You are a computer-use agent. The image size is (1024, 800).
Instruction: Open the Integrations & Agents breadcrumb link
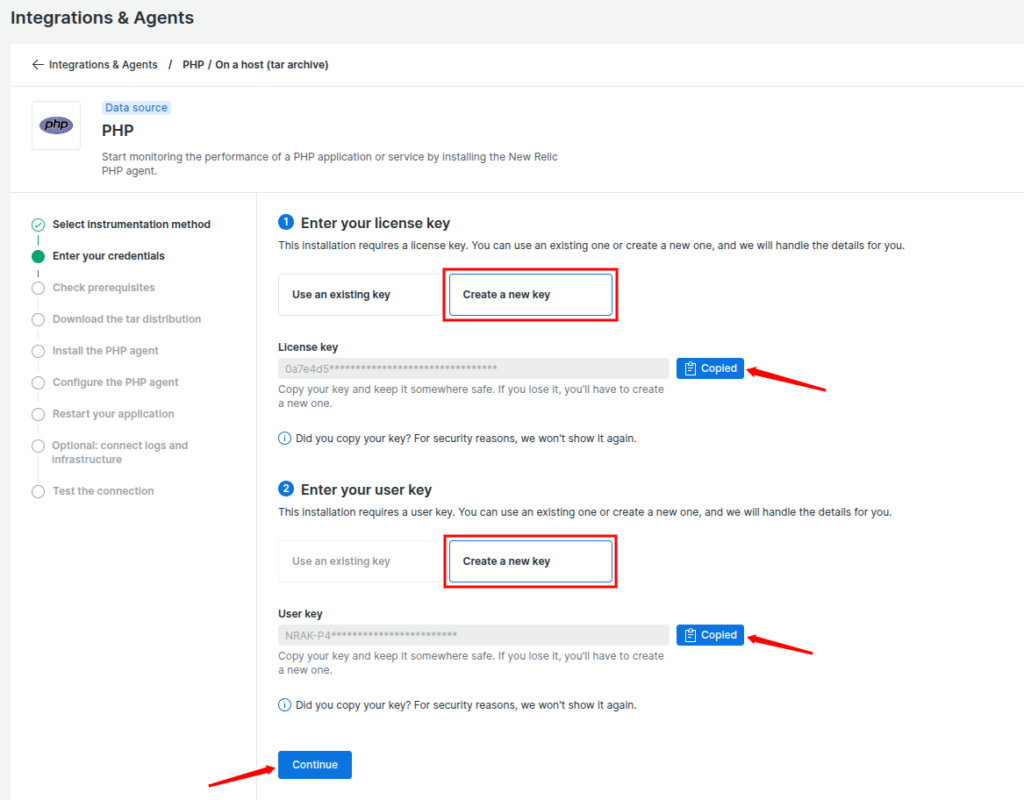(x=101, y=64)
